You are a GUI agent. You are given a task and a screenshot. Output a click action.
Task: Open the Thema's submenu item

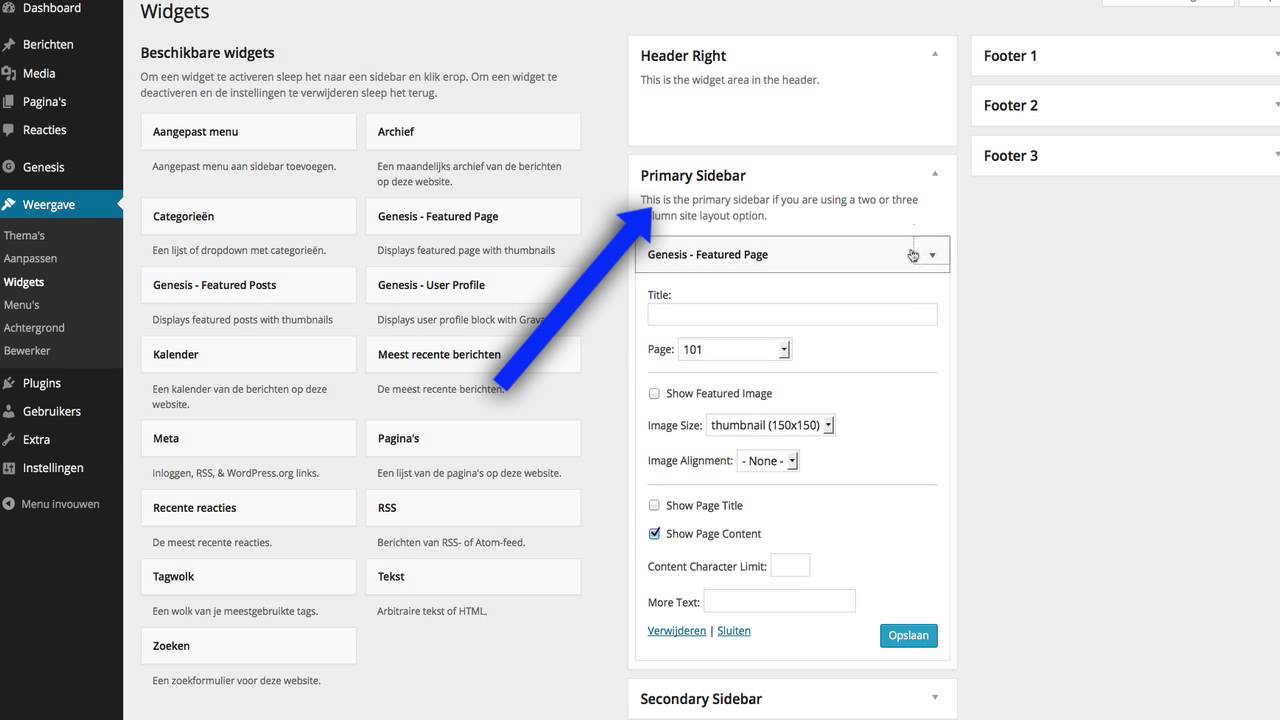pyautogui.click(x=24, y=236)
